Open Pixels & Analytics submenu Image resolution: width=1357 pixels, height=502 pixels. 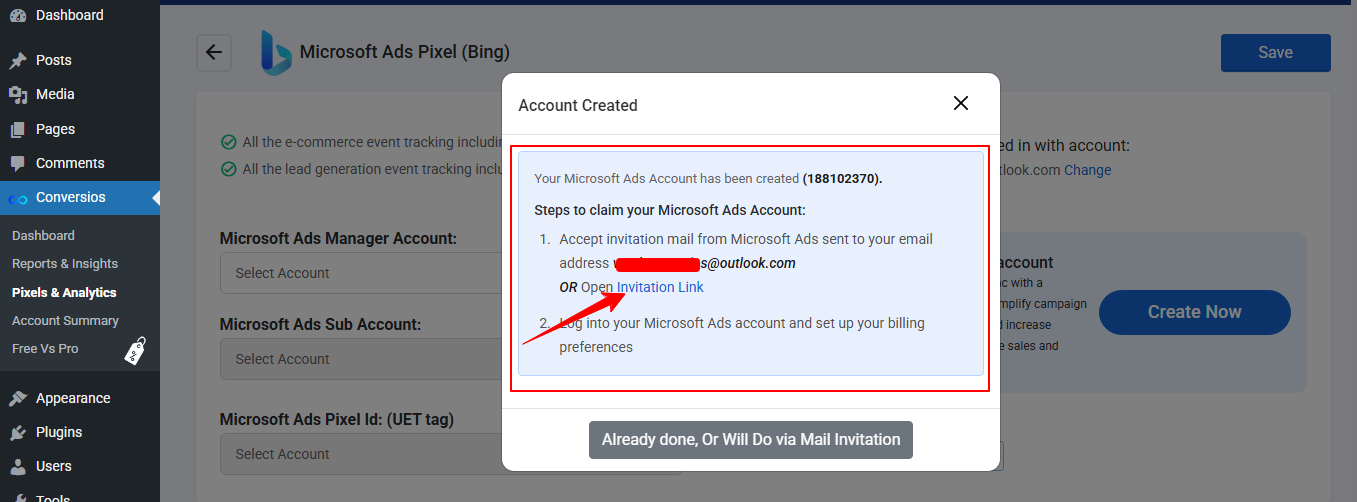coord(64,292)
